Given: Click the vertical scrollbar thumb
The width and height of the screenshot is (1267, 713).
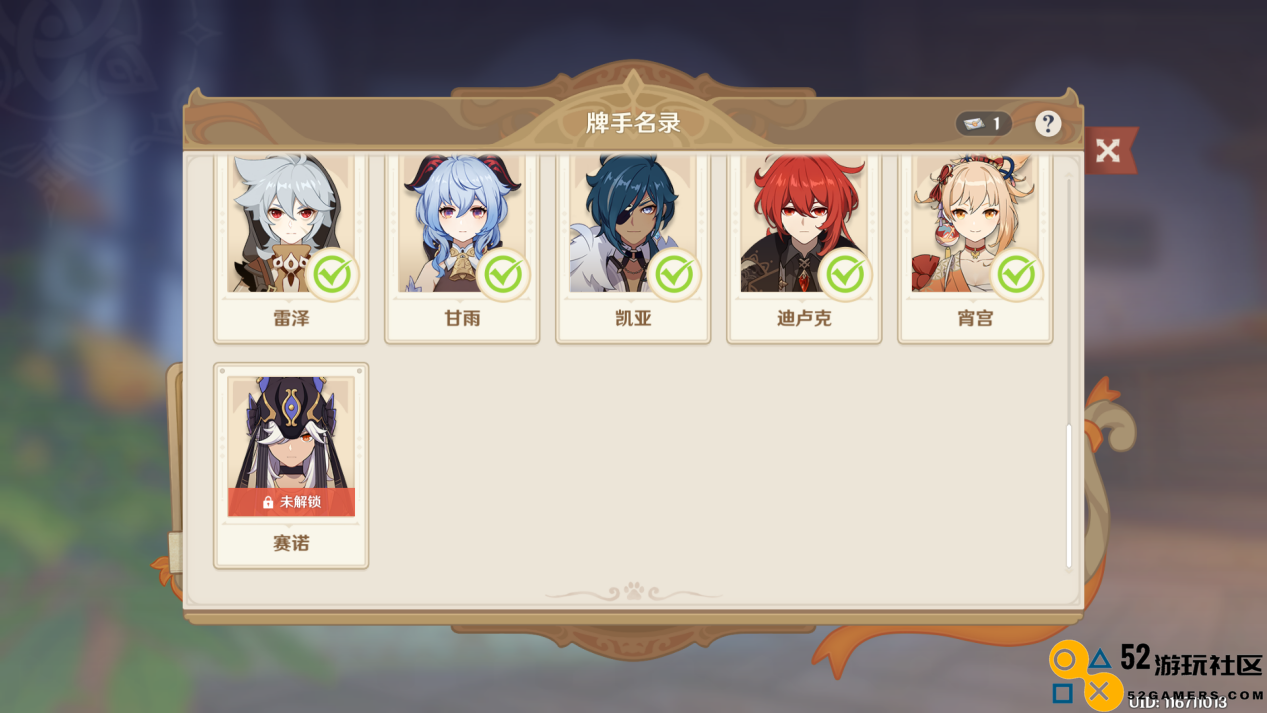Looking at the screenshot, I should pyautogui.click(x=1069, y=496).
